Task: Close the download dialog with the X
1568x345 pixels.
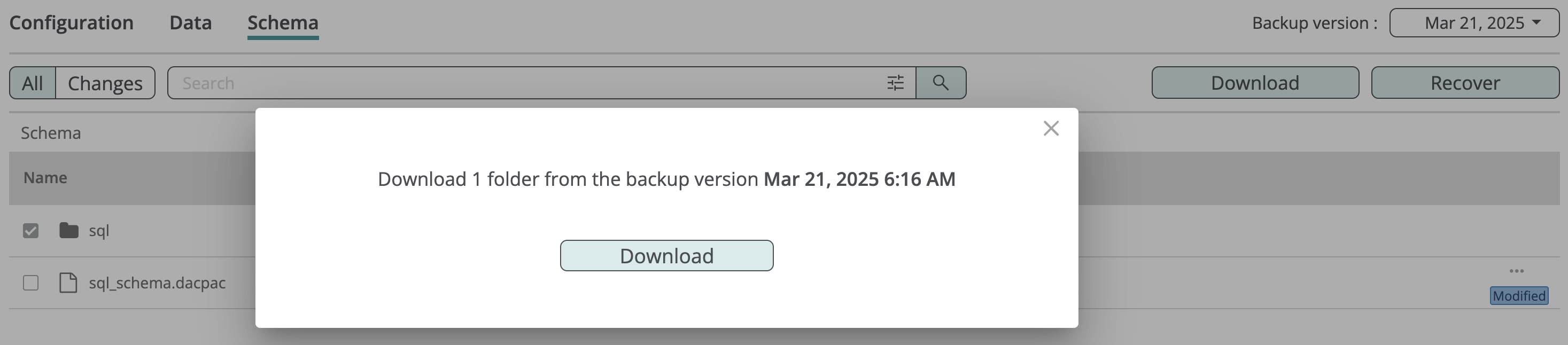Action: [x=1051, y=128]
